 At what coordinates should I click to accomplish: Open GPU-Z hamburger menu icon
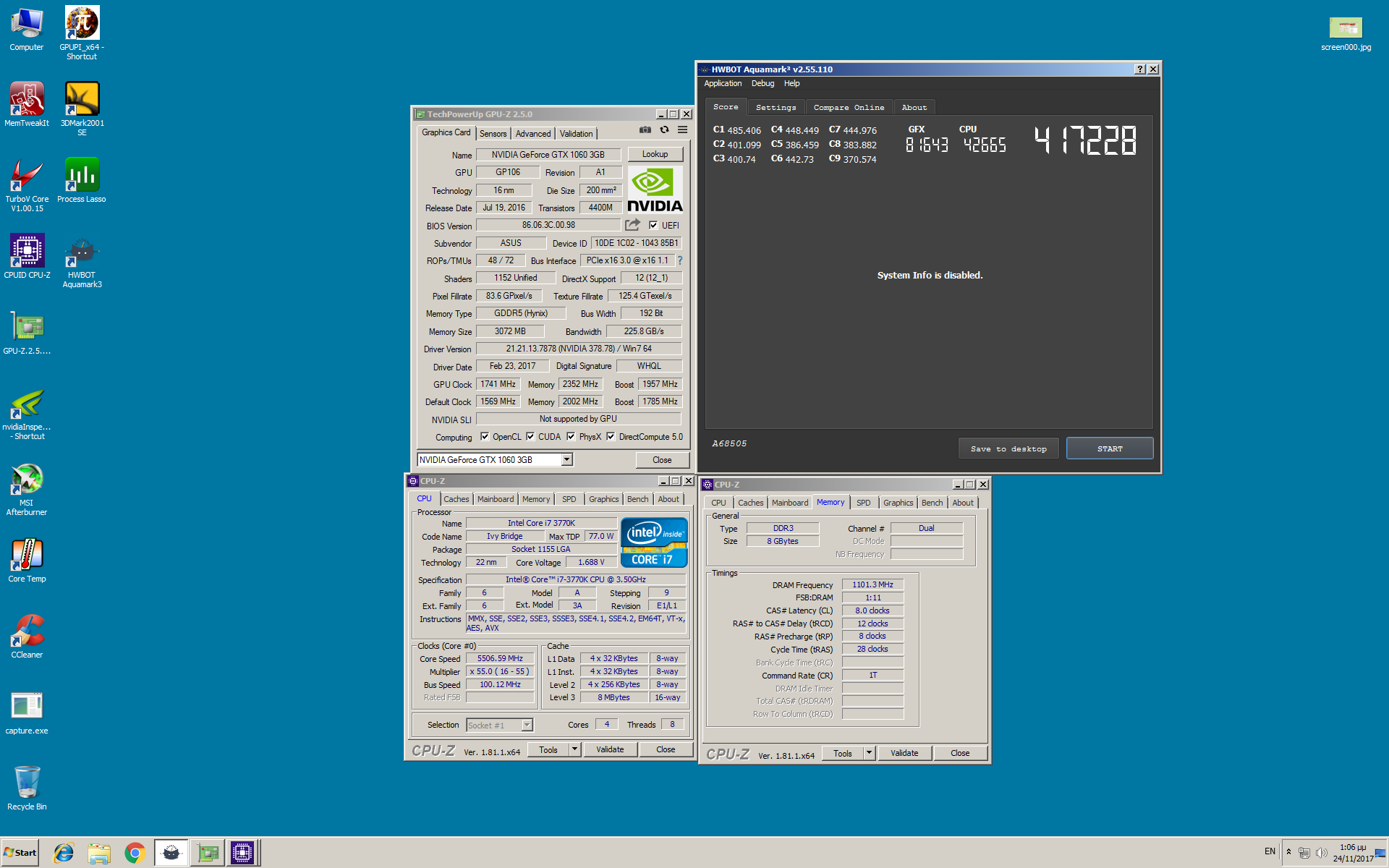(682, 130)
